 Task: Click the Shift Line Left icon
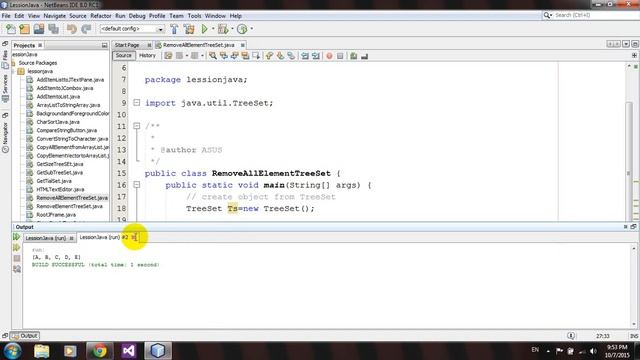coord(305,56)
